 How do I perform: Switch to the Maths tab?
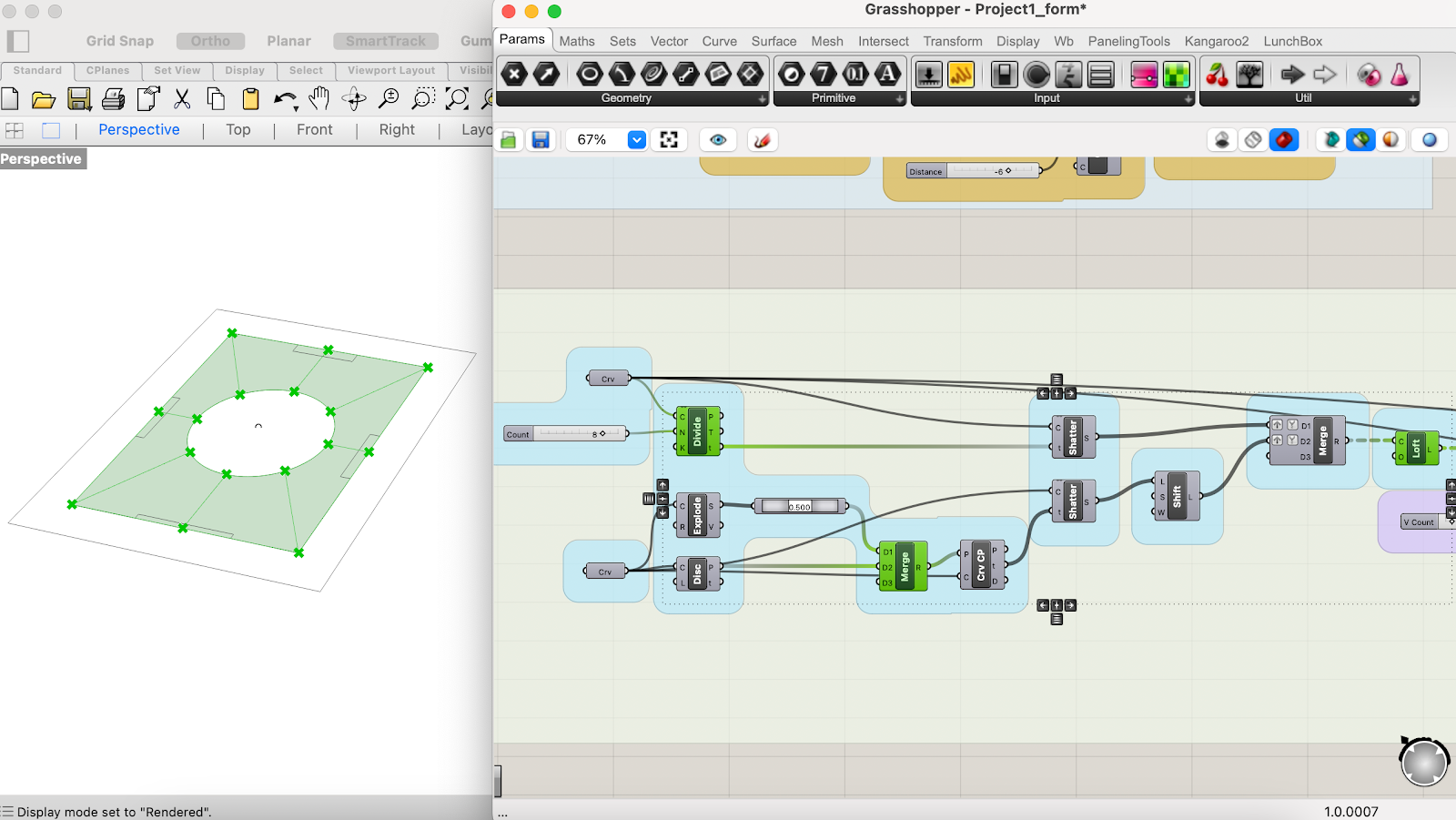click(x=577, y=41)
